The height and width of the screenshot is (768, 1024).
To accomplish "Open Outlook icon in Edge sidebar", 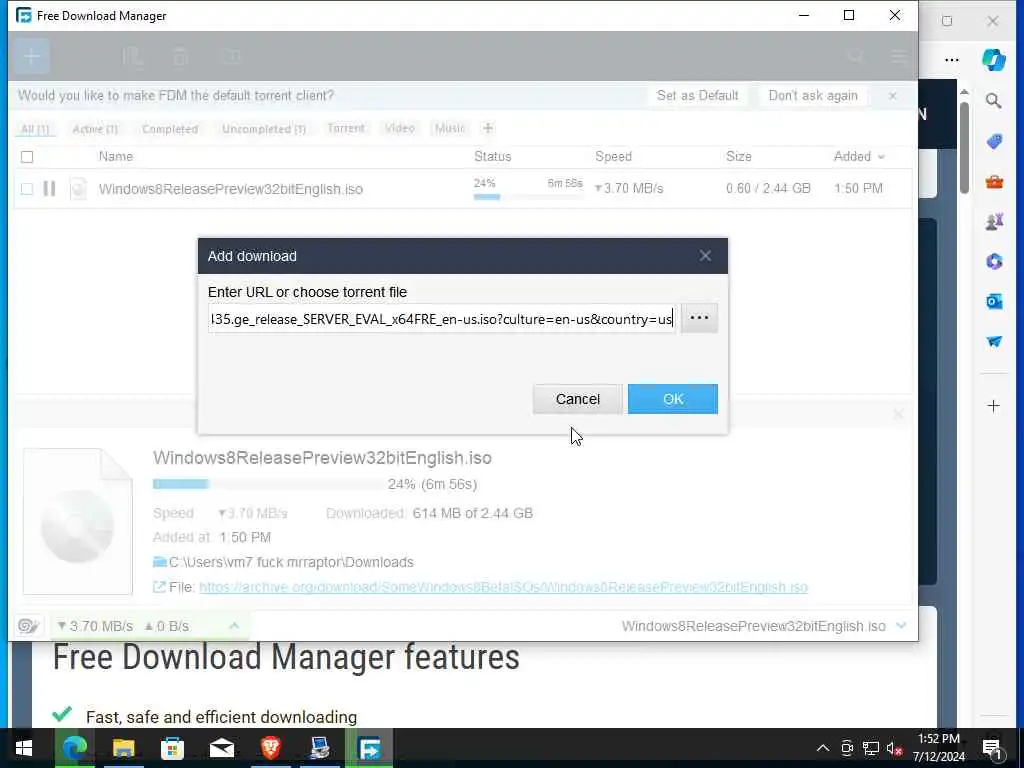I will [x=994, y=301].
